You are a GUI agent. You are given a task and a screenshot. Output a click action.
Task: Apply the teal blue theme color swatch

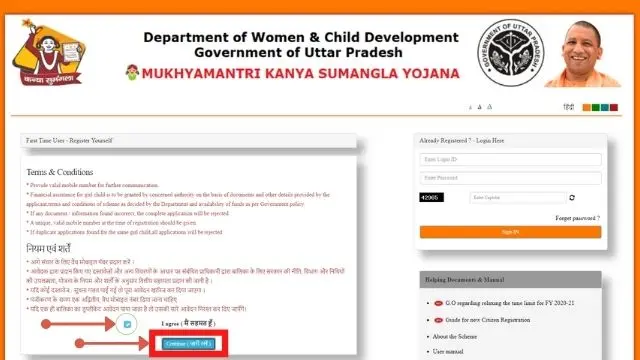click(x=605, y=107)
